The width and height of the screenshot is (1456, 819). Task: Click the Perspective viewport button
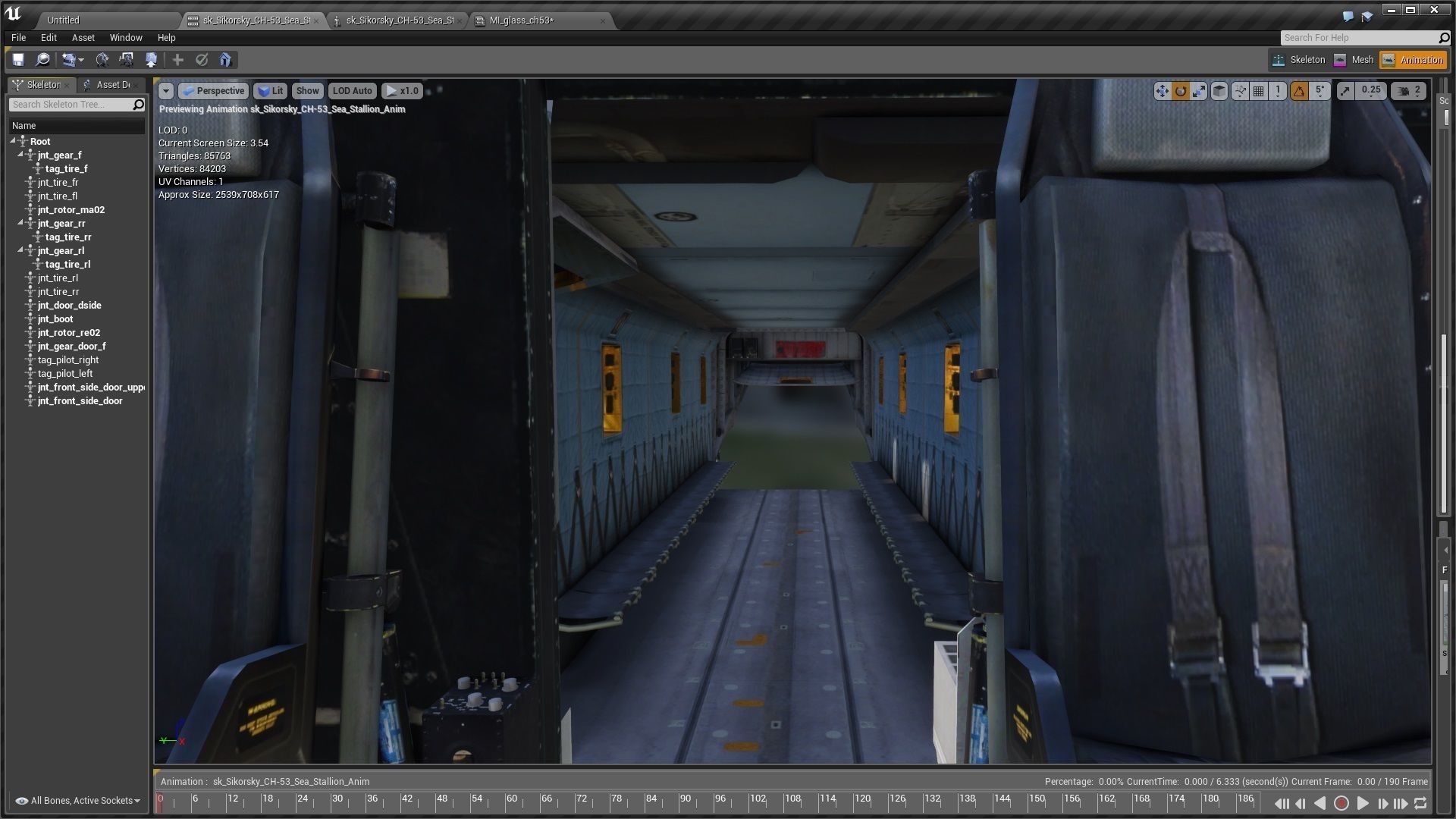tap(213, 91)
